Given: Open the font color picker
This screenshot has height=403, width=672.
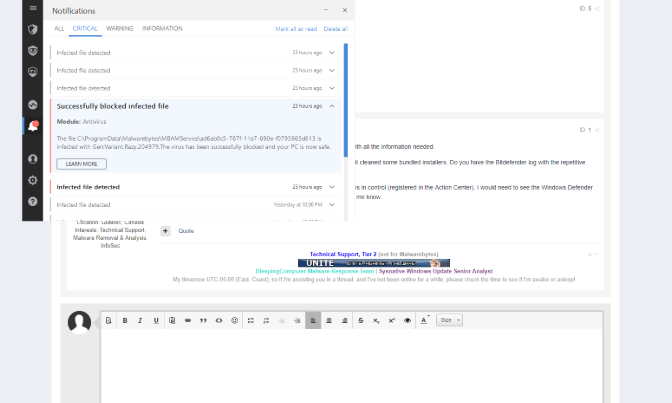Looking at the screenshot, I should click(424, 320).
